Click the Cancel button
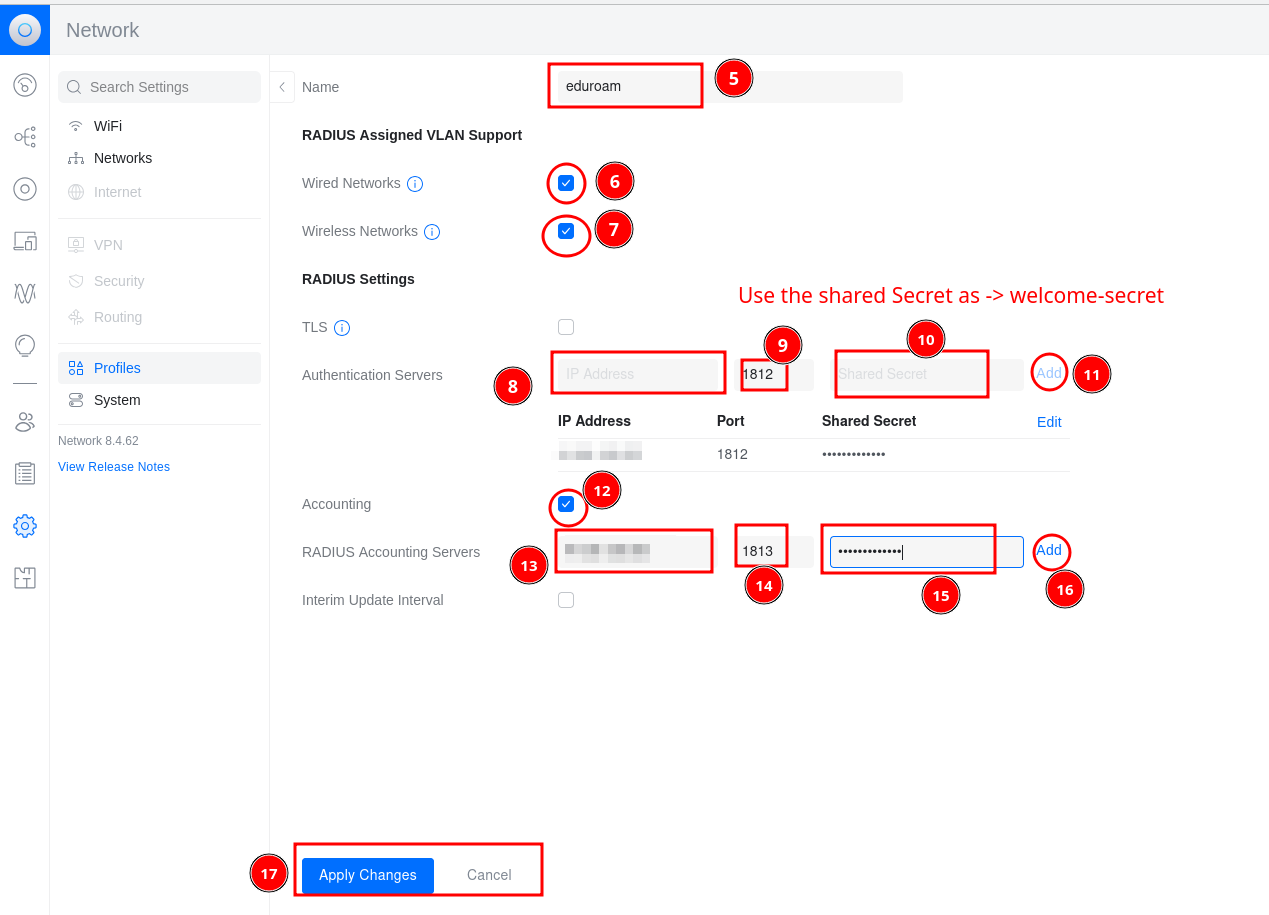The image size is (1269, 915). (x=489, y=875)
